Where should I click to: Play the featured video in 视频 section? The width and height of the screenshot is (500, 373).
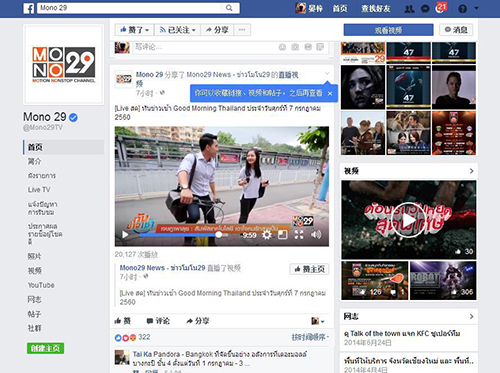409,220
